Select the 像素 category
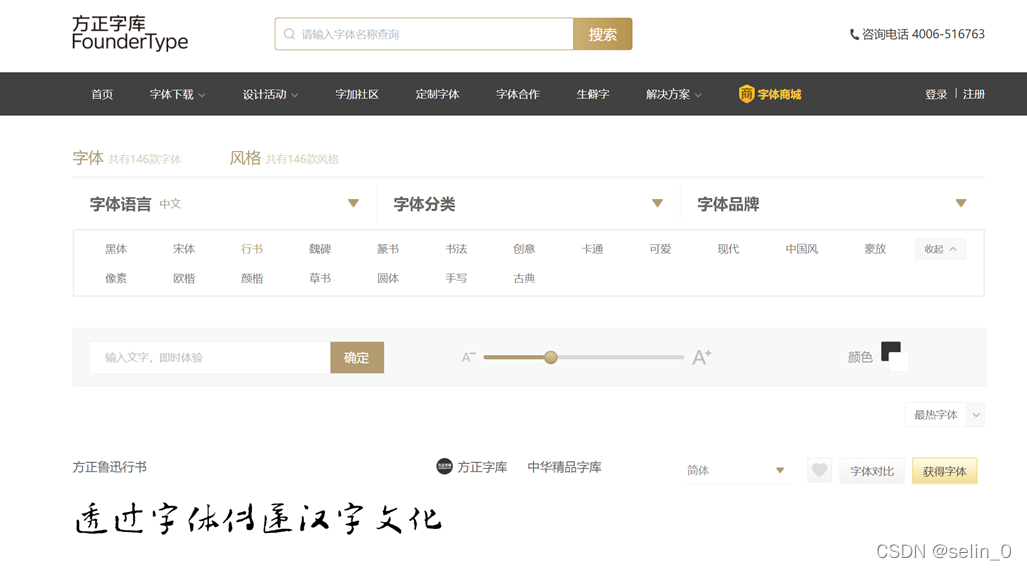1027x570 pixels. 116,278
